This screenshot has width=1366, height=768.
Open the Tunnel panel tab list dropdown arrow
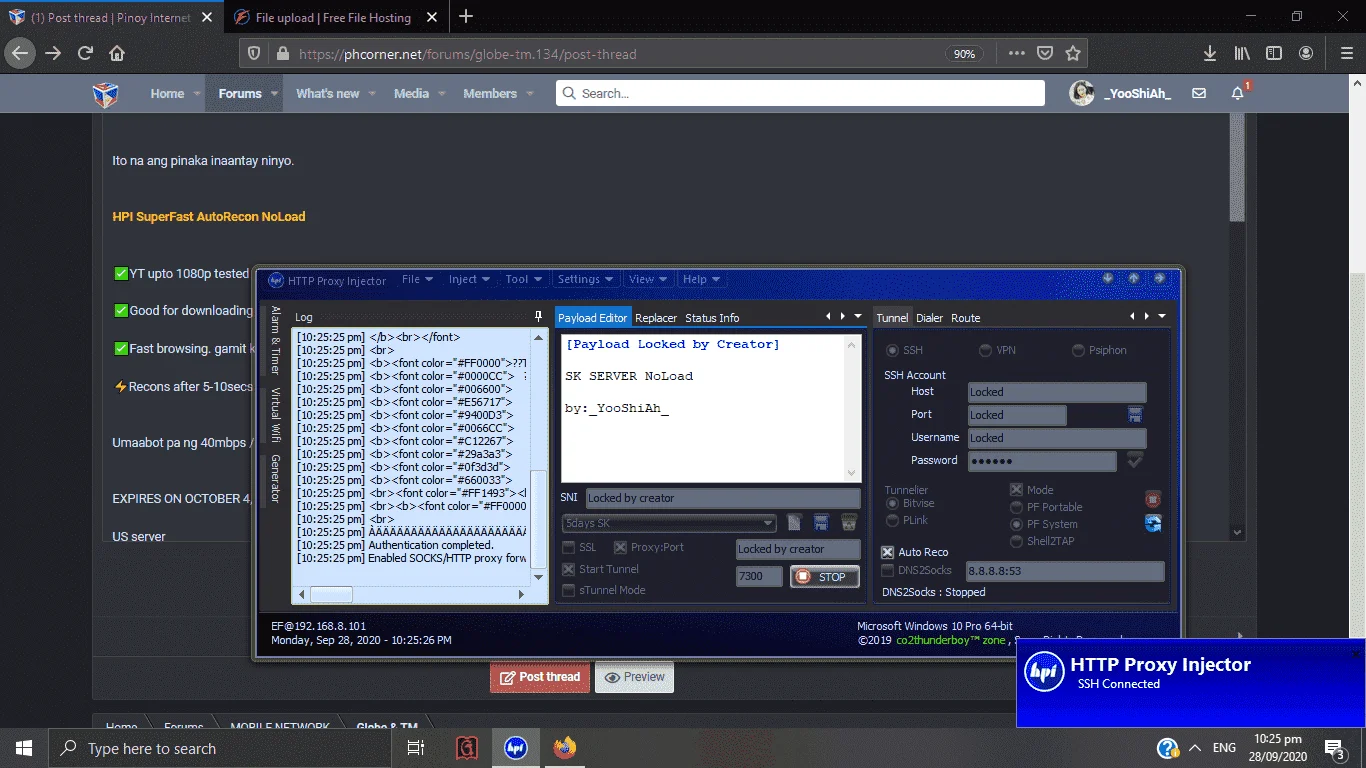[x=1162, y=317]
